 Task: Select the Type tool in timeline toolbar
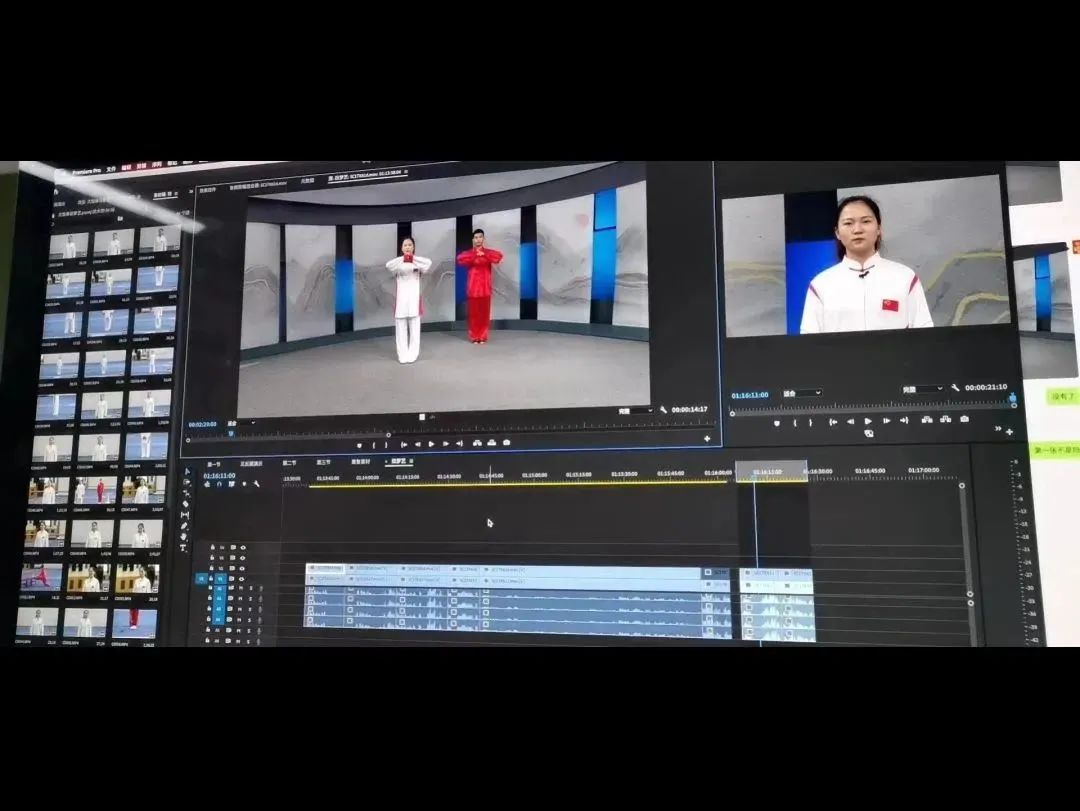[183, 548]
